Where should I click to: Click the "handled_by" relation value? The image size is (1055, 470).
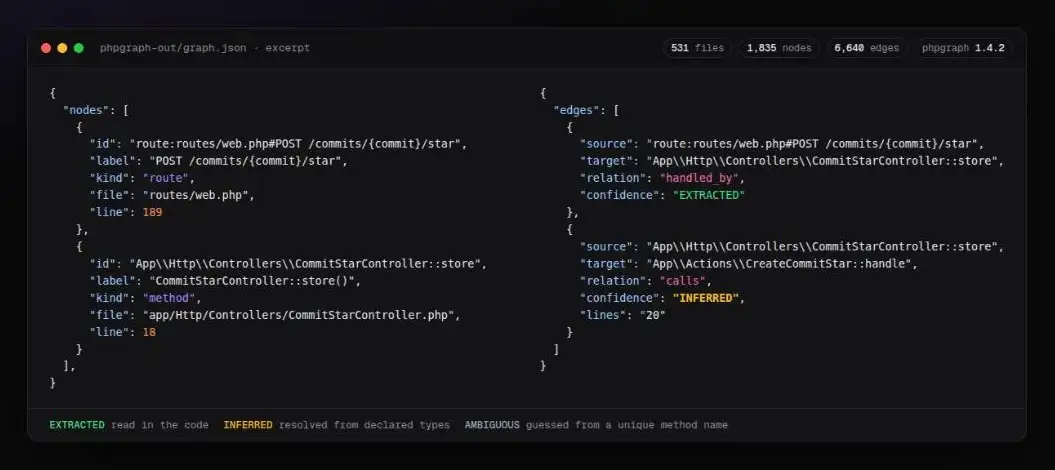700,178
